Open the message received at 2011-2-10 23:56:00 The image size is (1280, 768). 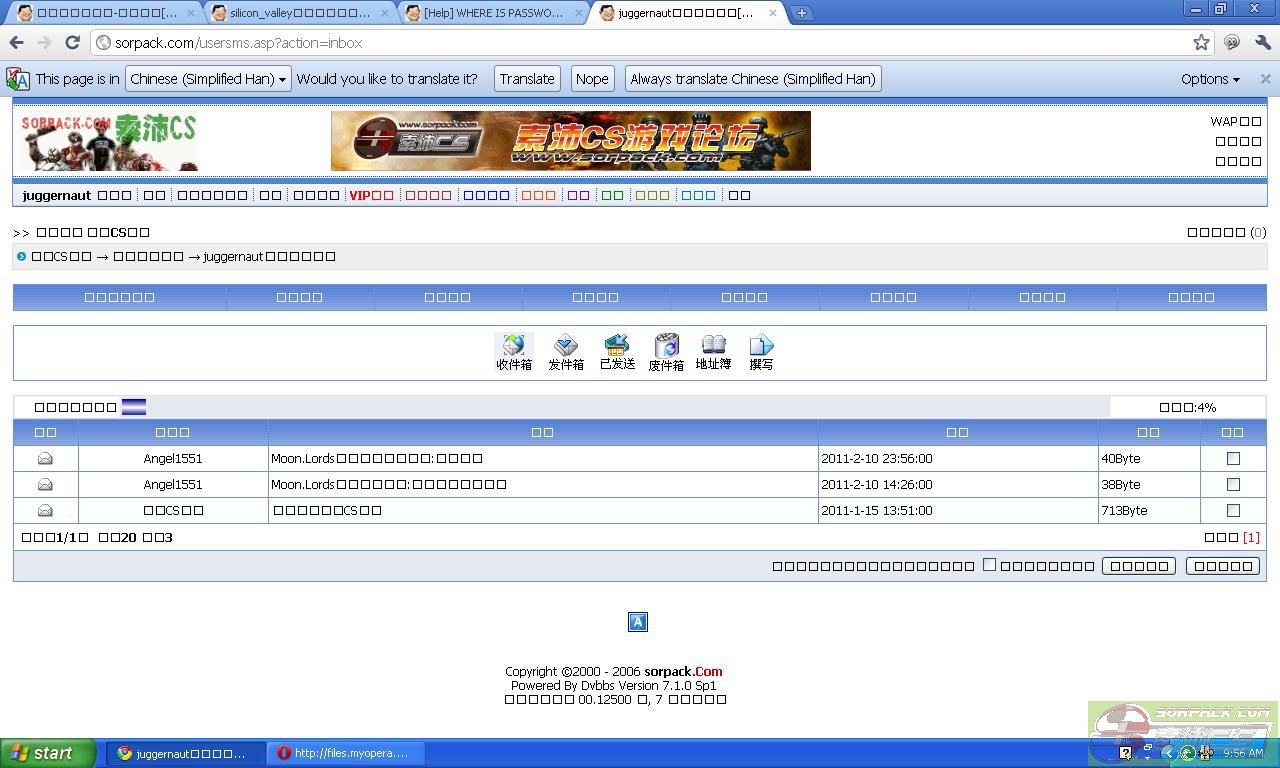pos(377,458)
